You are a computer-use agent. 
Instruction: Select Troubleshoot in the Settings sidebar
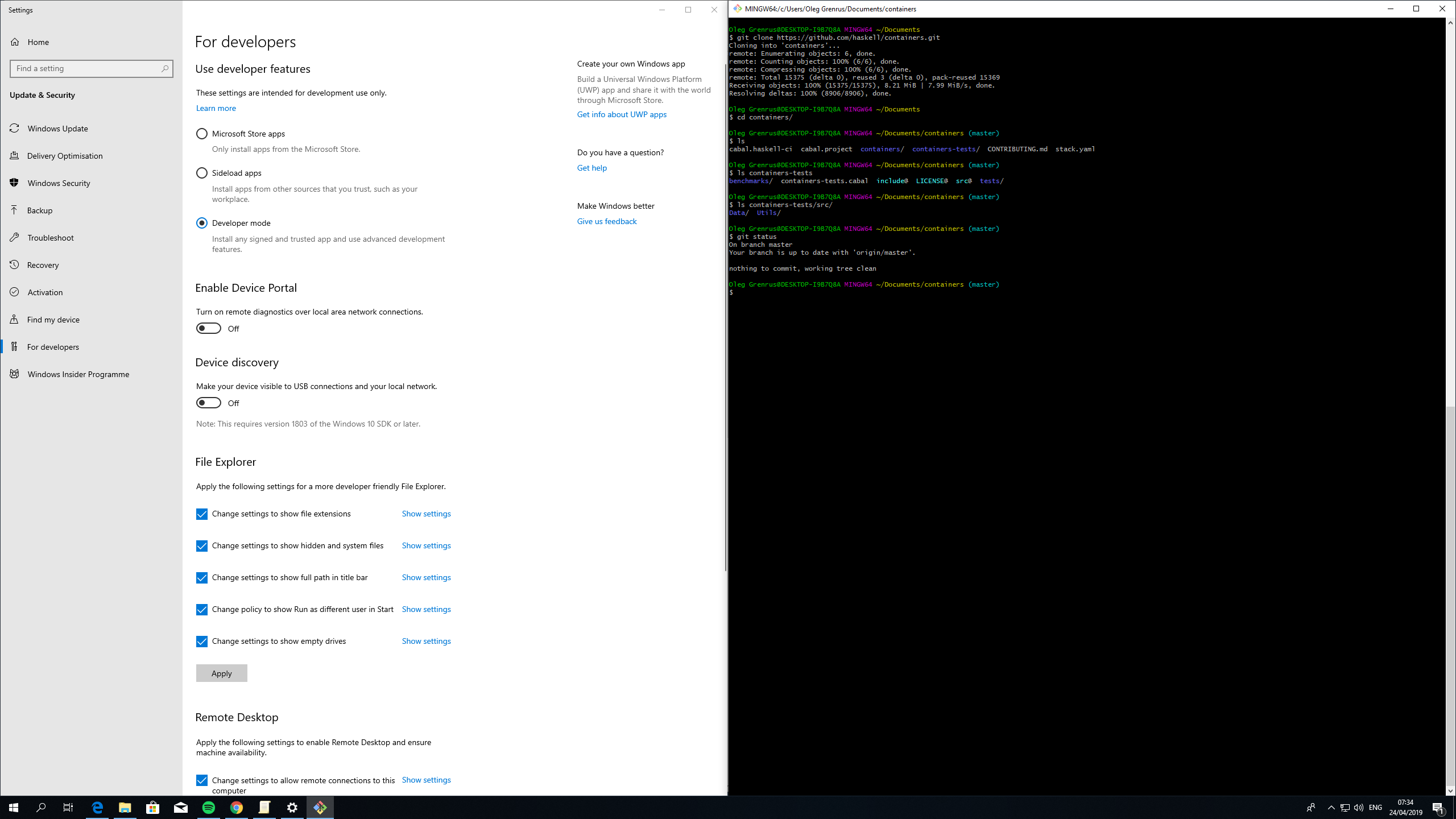(49, 237)
